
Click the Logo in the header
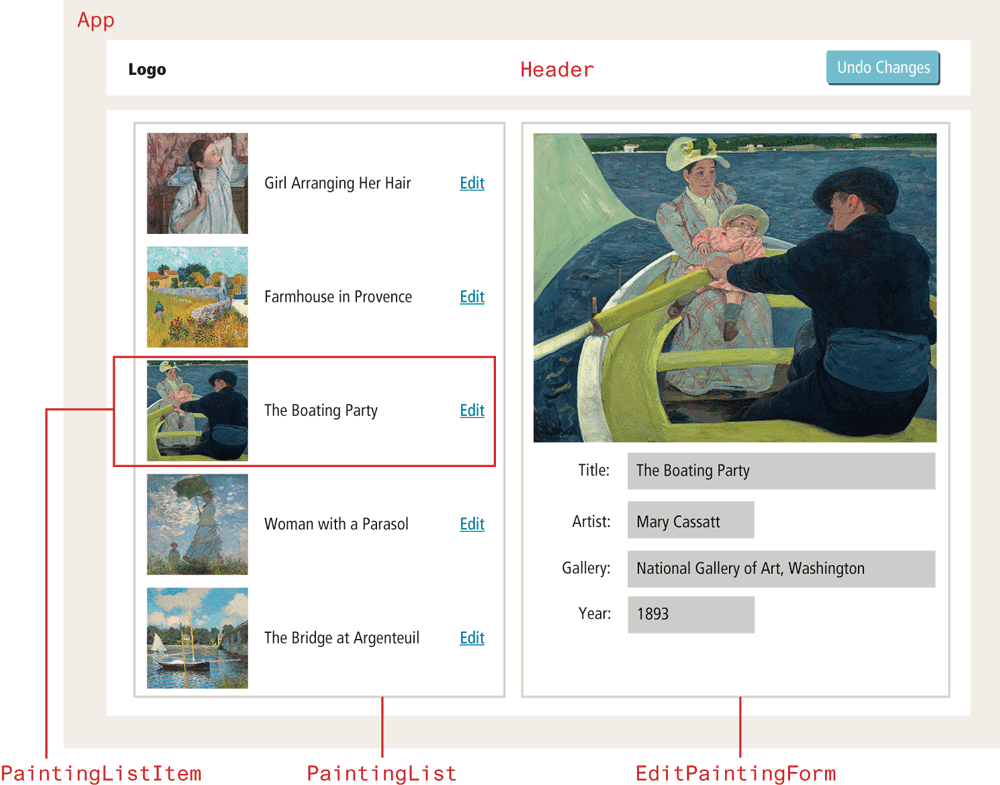click(x=147, y=70)
